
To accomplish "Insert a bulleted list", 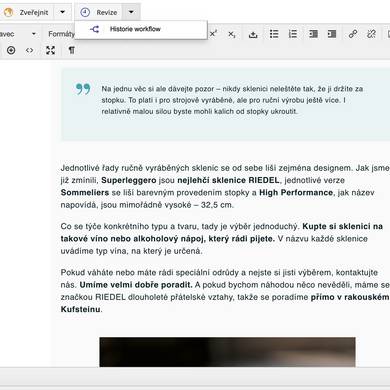I will (274, 34).
